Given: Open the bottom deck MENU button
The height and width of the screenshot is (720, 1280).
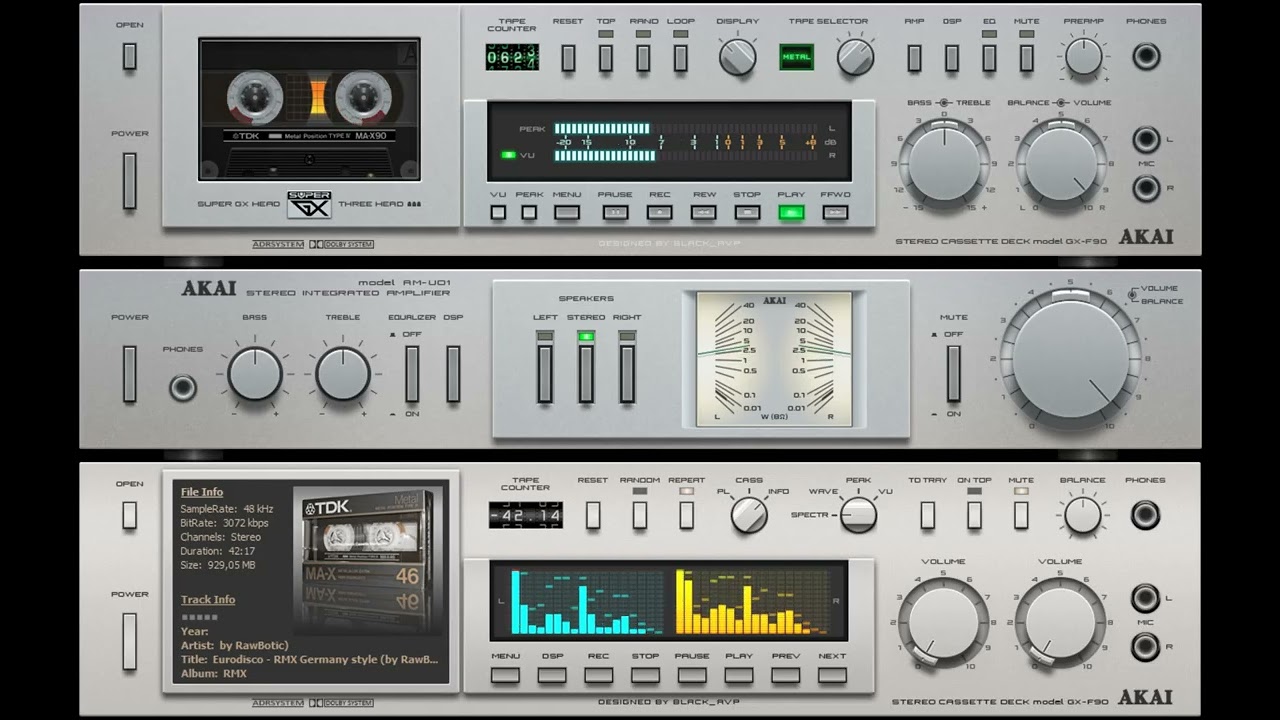Looking at the screenshot, I should click(x=505, y=675).
